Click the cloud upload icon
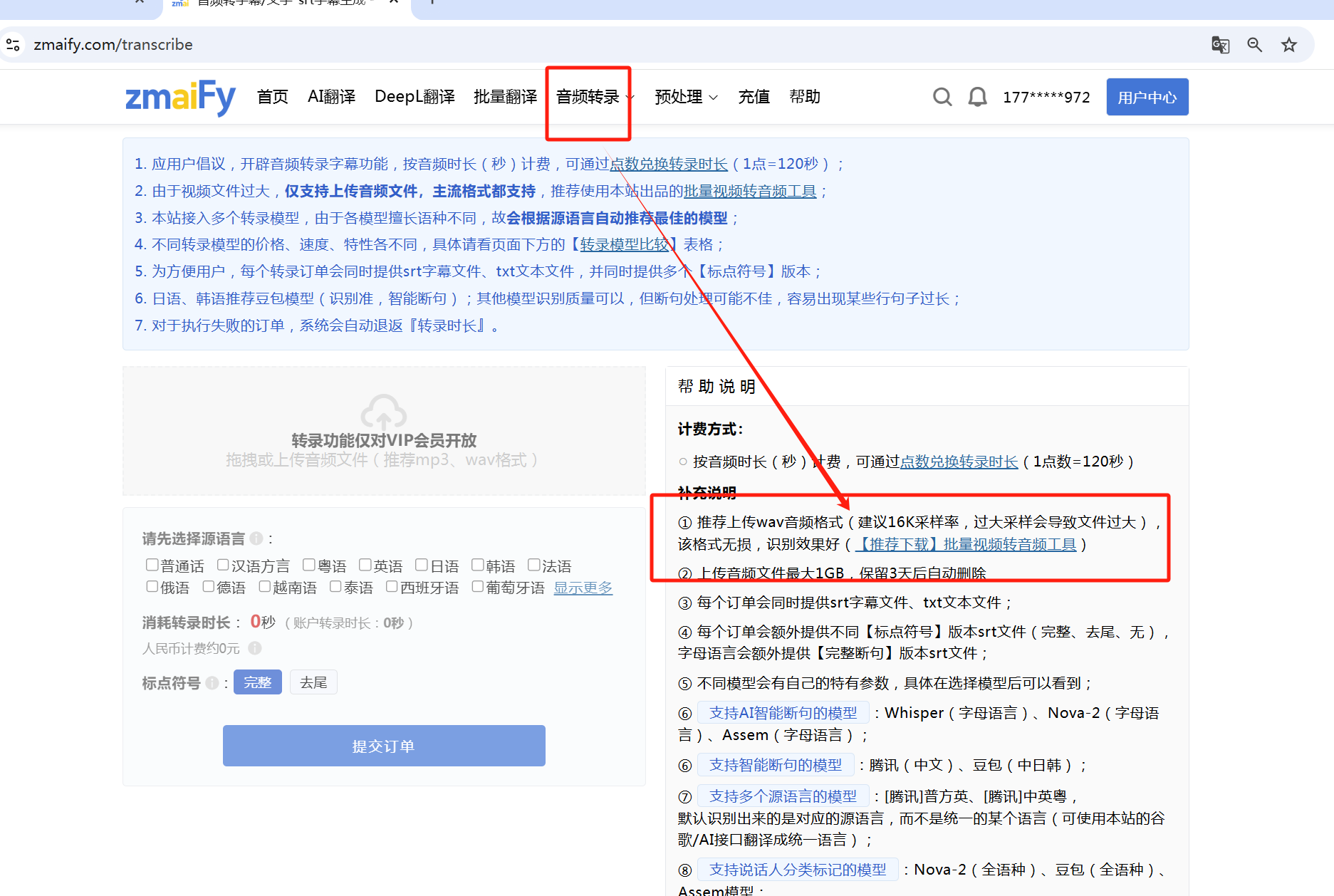The height and width of the screenshot is (896, 1334). click(x=384, y=412)
